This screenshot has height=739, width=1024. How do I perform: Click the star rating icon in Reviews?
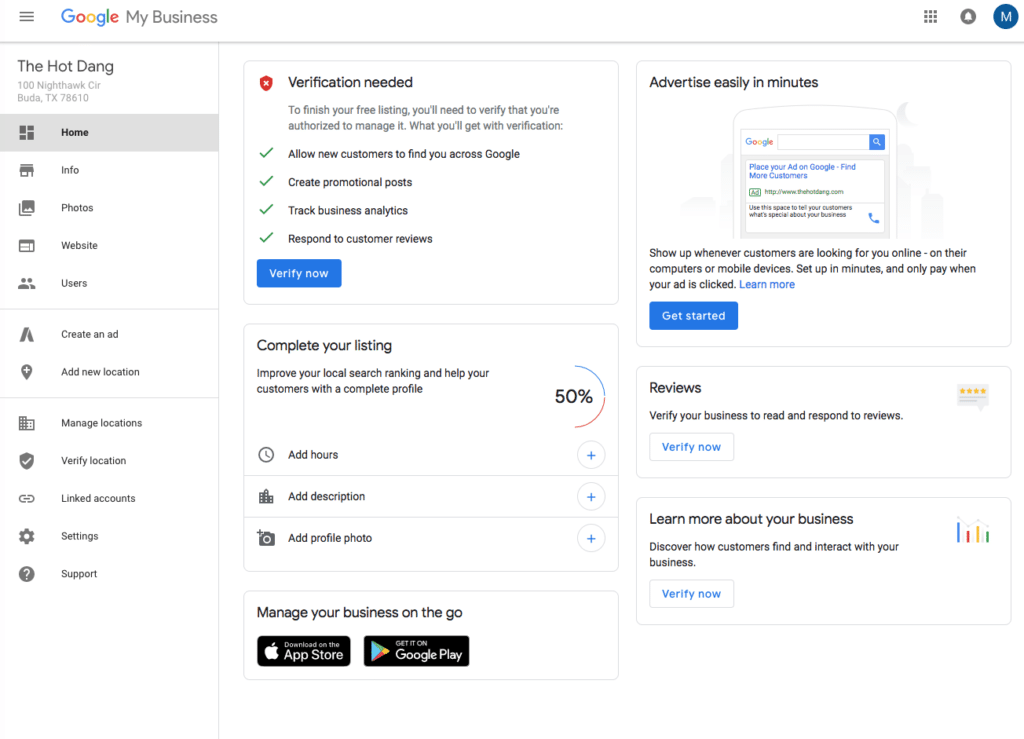click(x=972, y=396)
